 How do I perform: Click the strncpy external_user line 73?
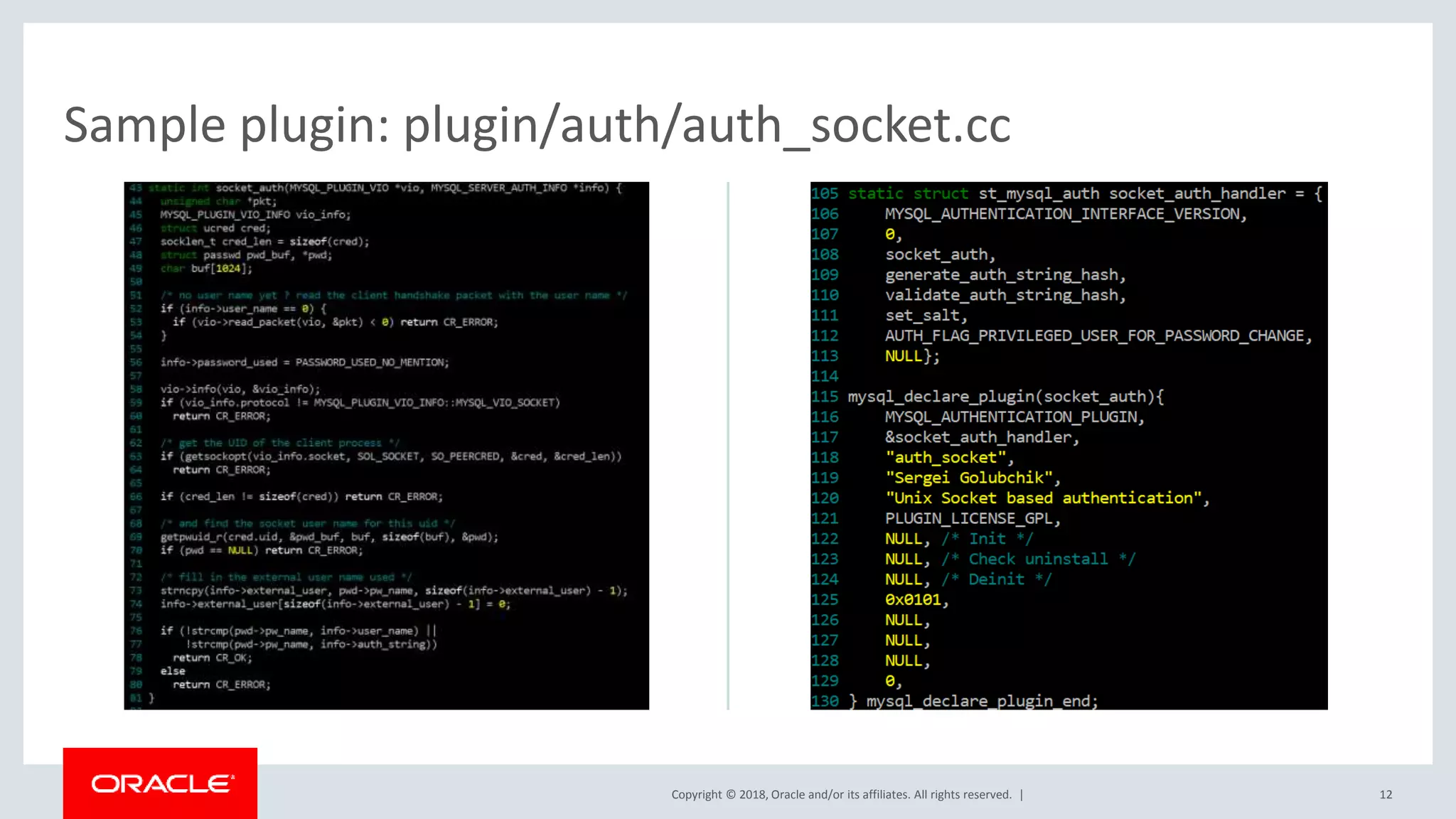394,591
